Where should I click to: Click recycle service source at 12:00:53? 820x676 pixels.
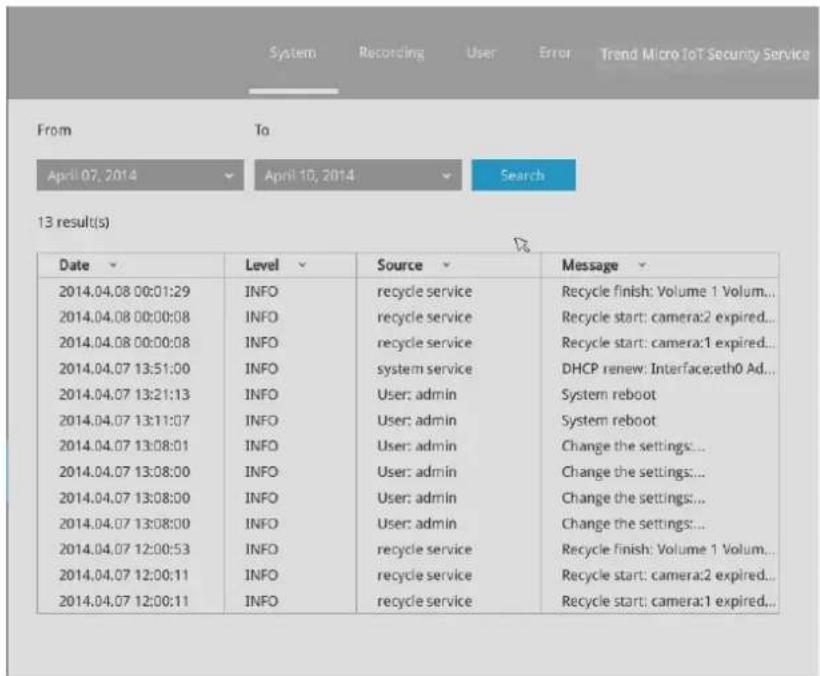point(425,549)
